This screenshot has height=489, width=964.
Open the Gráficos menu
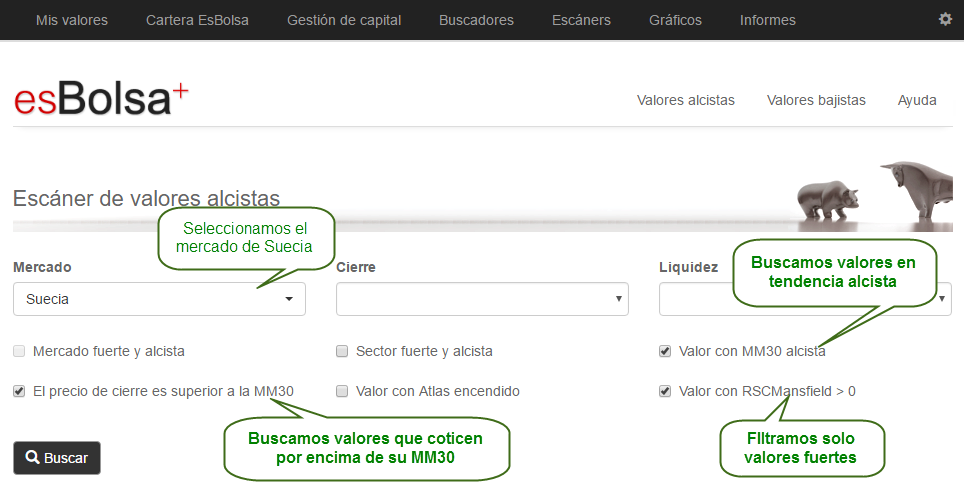click(675, 20)
